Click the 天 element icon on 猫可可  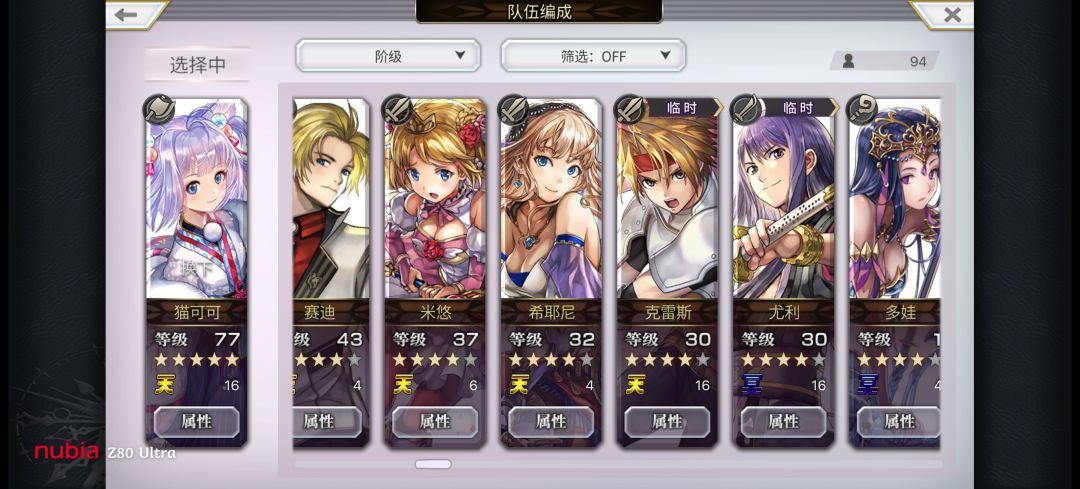[x=163, y=384]
